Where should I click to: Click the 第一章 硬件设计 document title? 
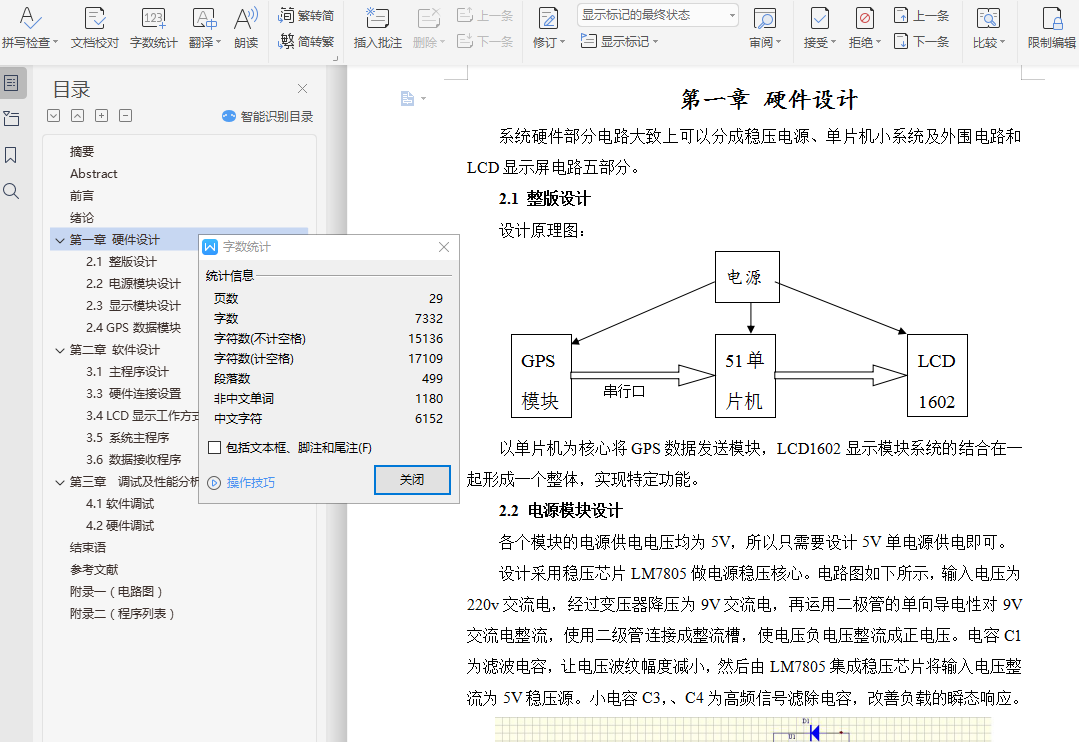(x=769, y=100)
